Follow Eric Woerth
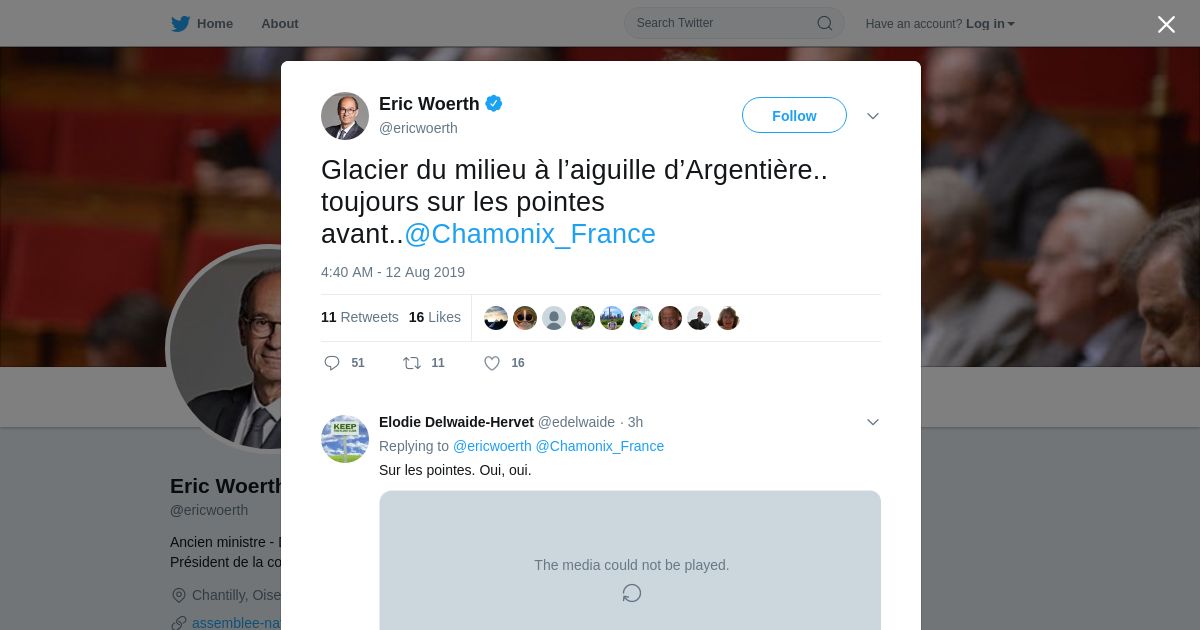This screenshot has height=630, width=1200. 794,115
